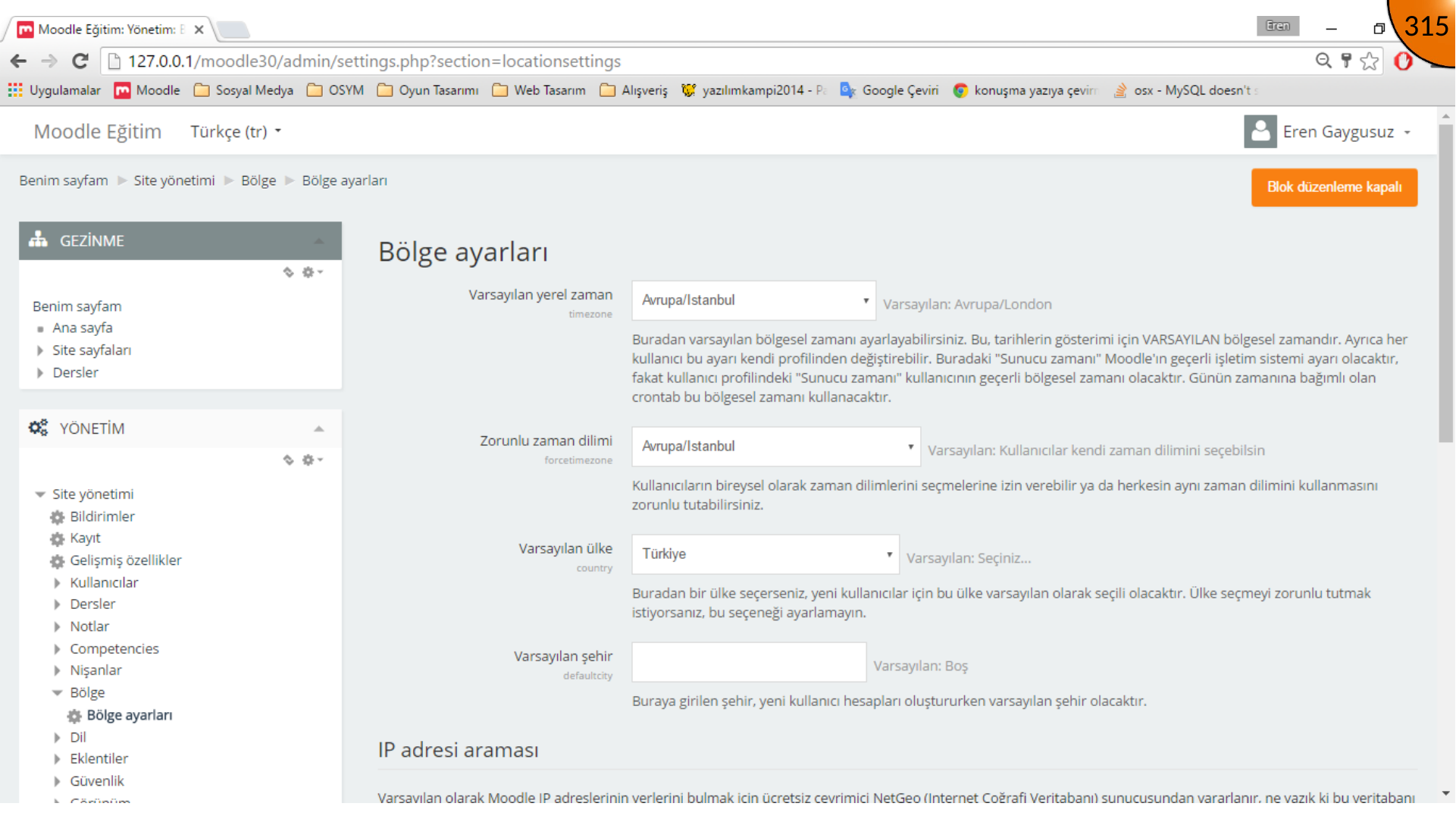Open the Türkçe (tr) language menu

(236, 131)
